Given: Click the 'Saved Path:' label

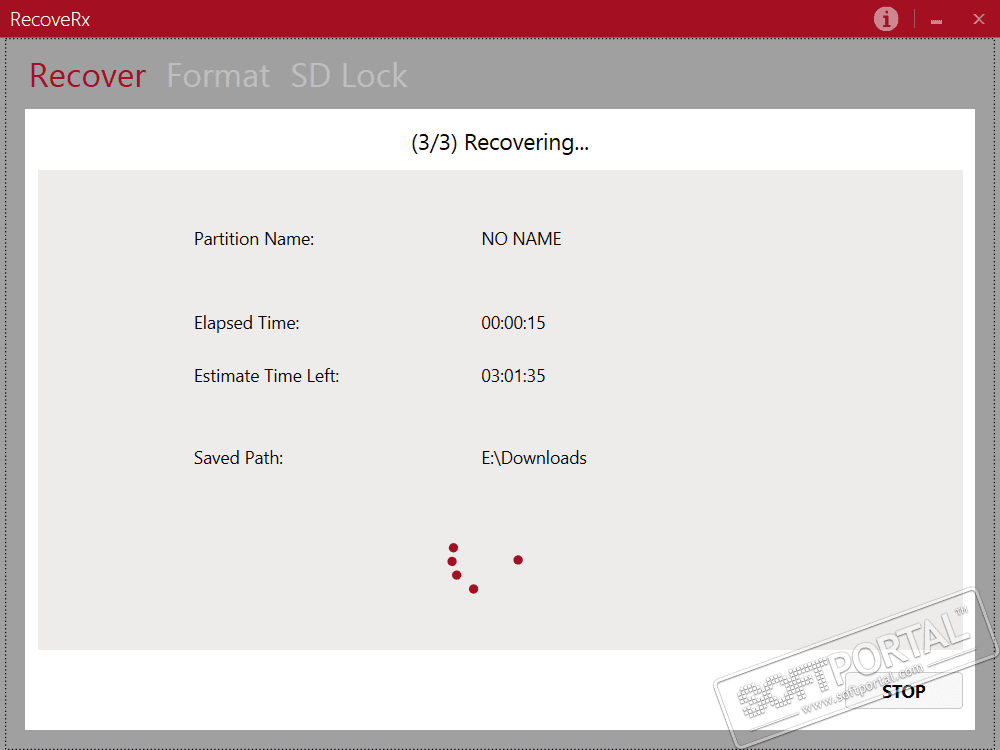Looking at the screenshot, I should [238, 458].
